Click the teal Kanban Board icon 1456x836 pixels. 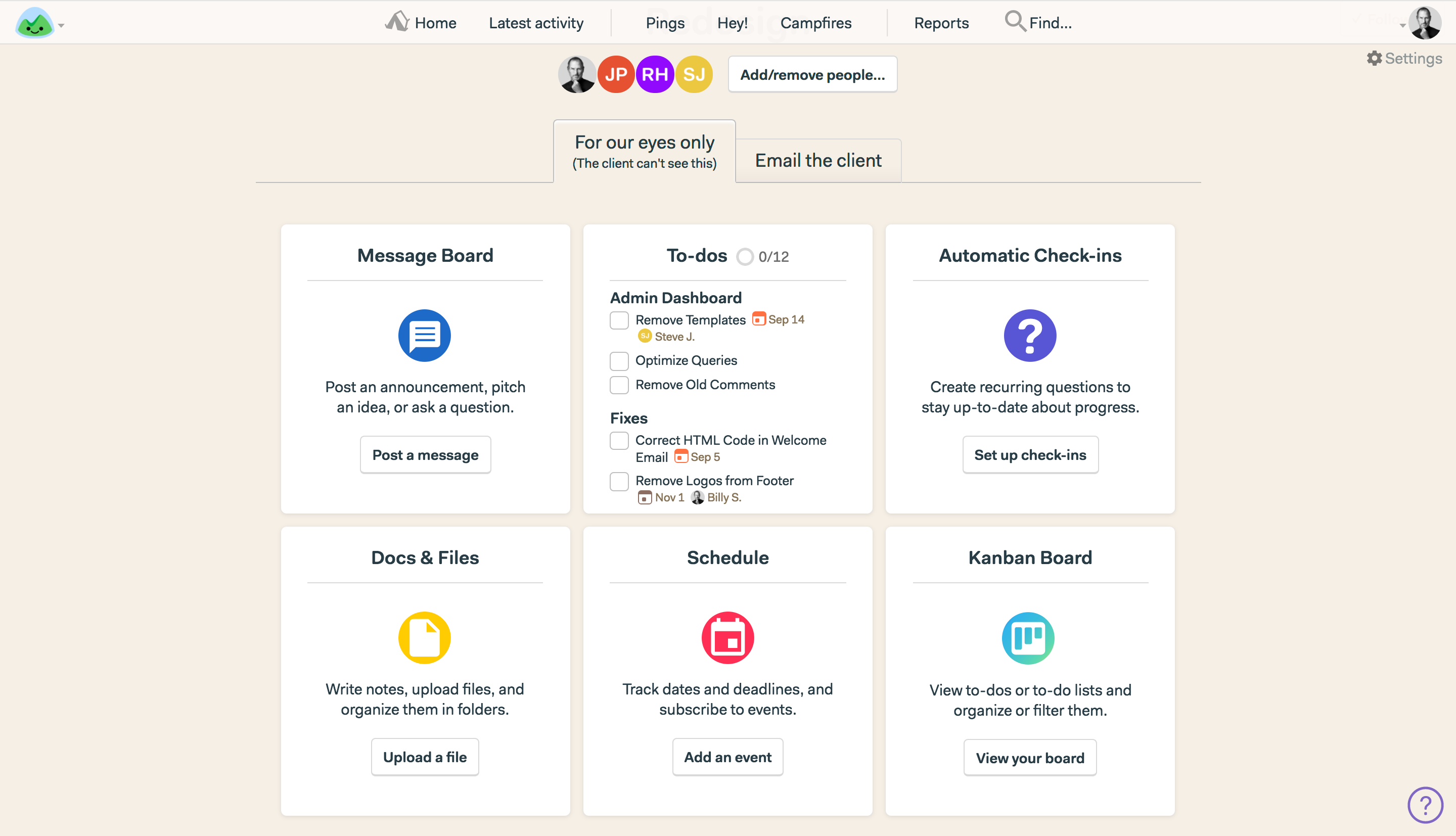[1028, 638]
